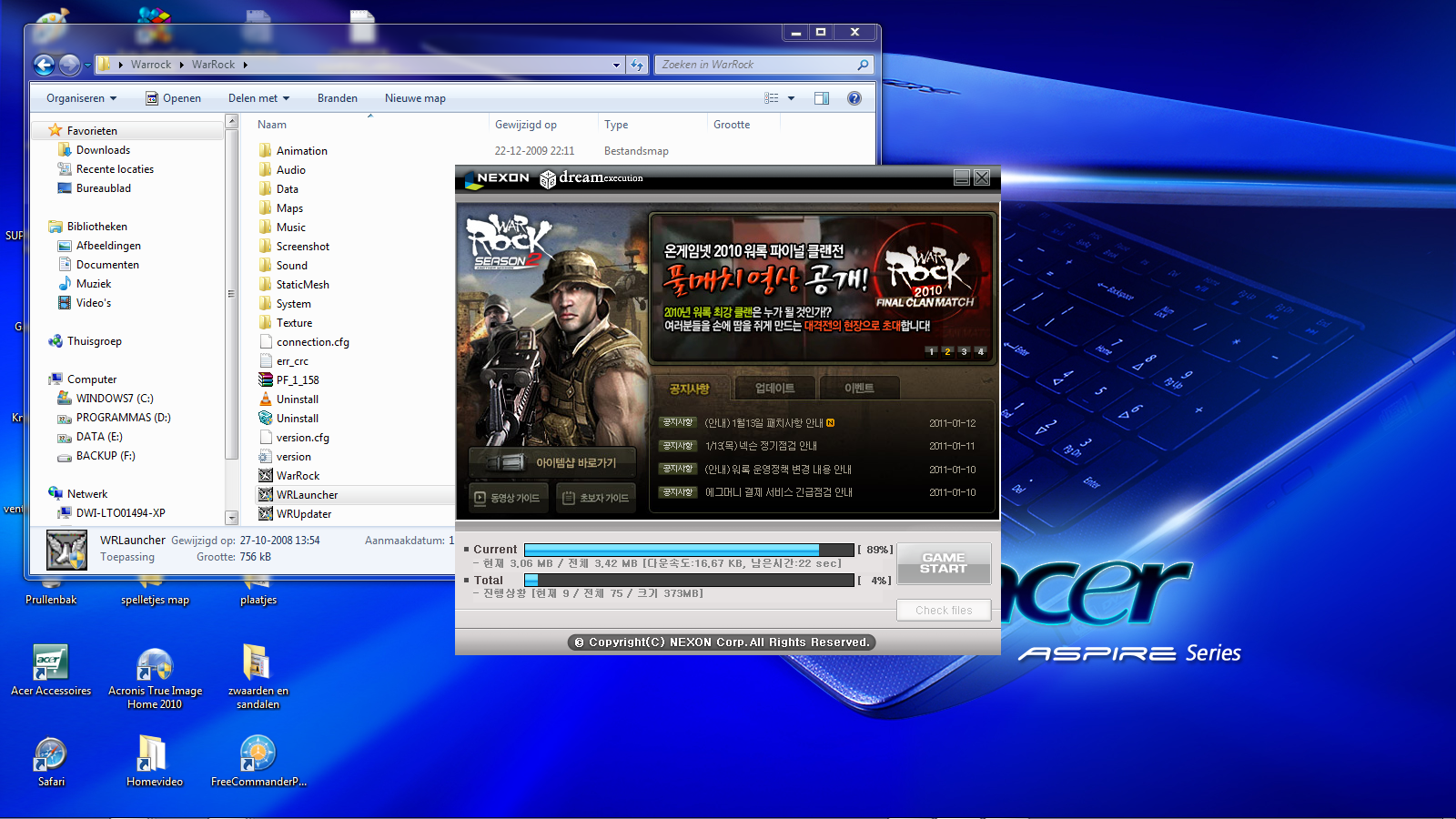1456x819 pixels.
Task: Open the view options dropdown arrow
Action: click(791, 98)
